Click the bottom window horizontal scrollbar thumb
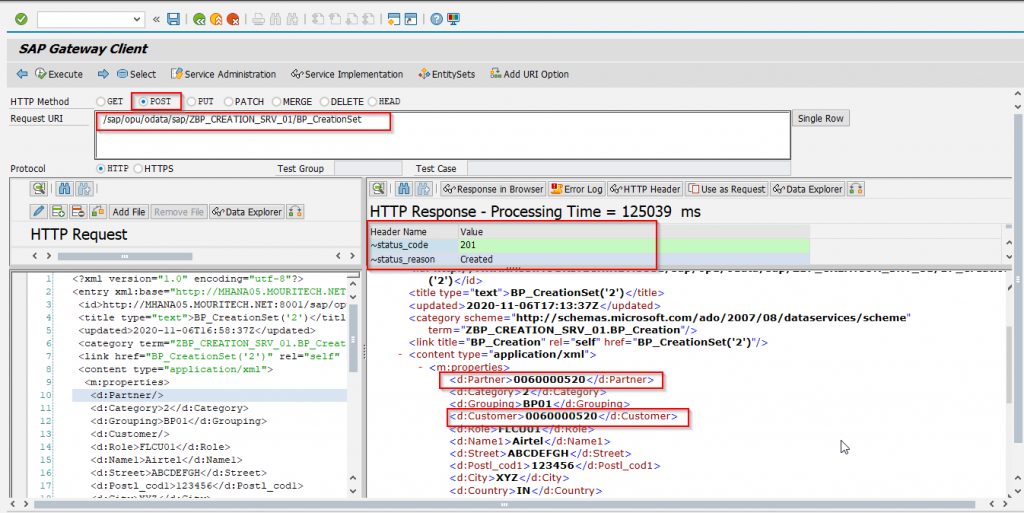 504,505
